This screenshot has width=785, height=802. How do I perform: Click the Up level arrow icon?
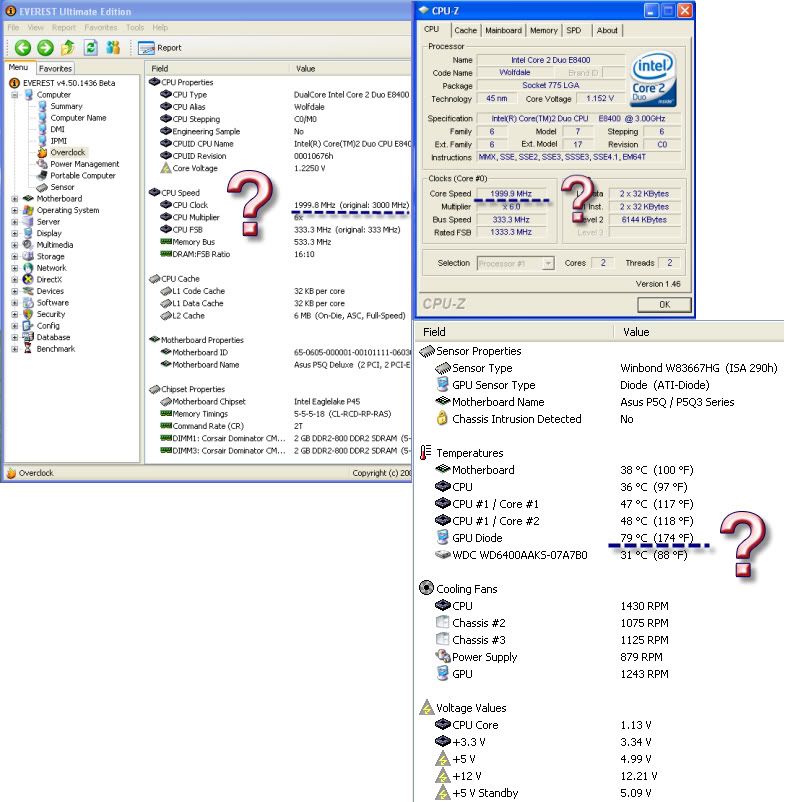click(x=68, y=48)
